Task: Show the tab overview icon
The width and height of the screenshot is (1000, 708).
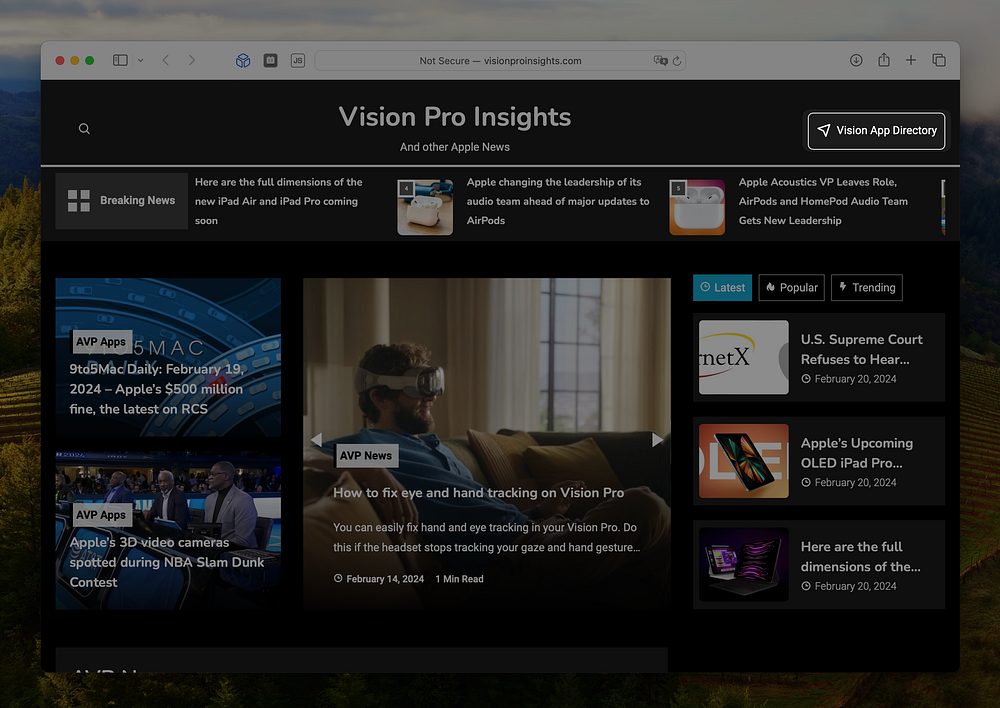Action: pyautogui.click(x=939, y=60)
